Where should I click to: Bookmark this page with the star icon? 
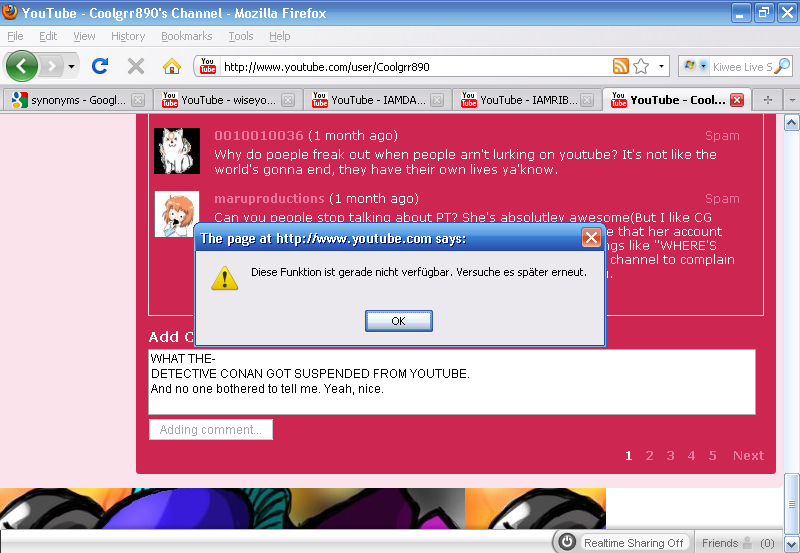[641, 66]
